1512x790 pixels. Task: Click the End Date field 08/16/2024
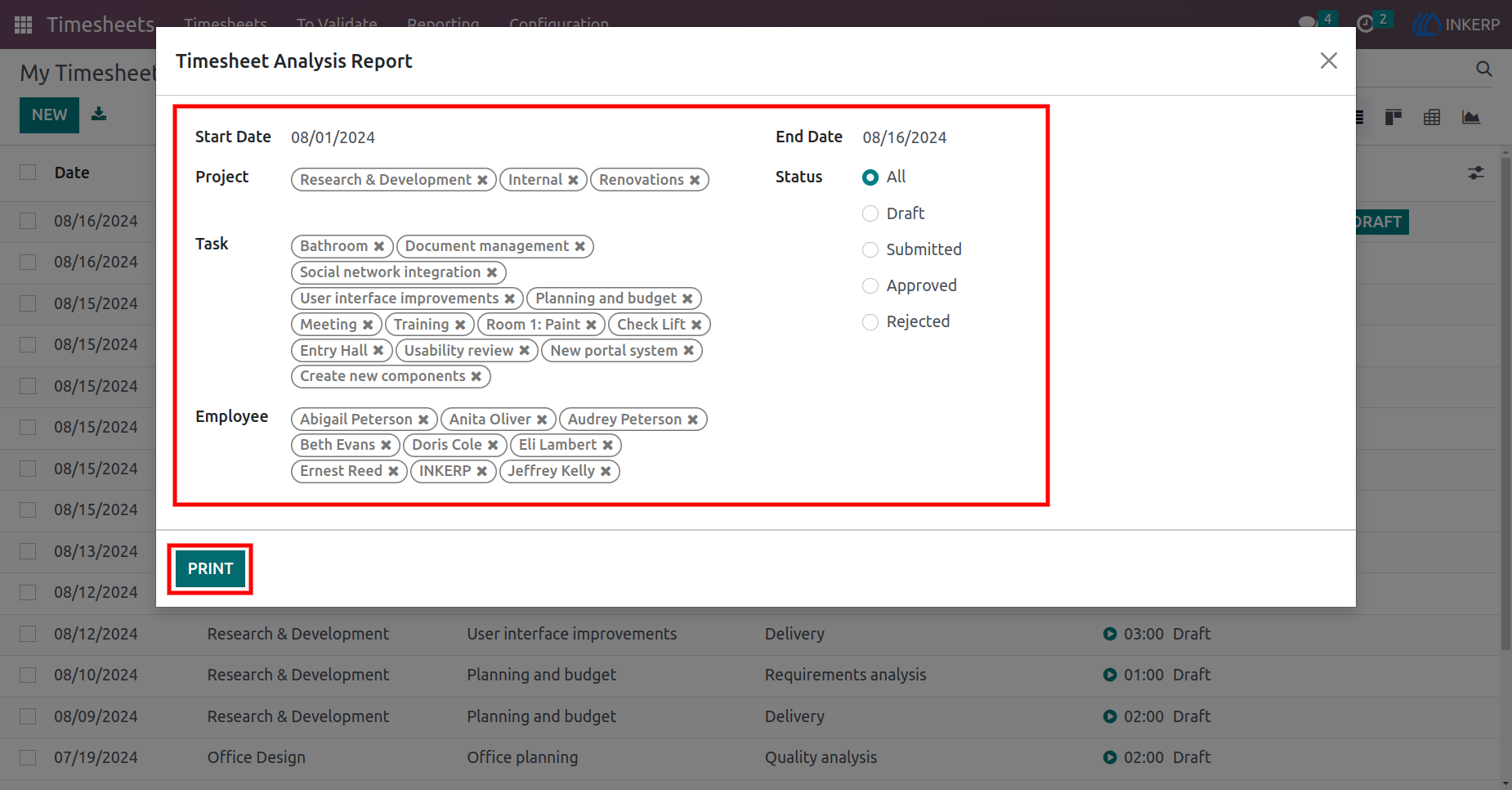click(905, 137)
